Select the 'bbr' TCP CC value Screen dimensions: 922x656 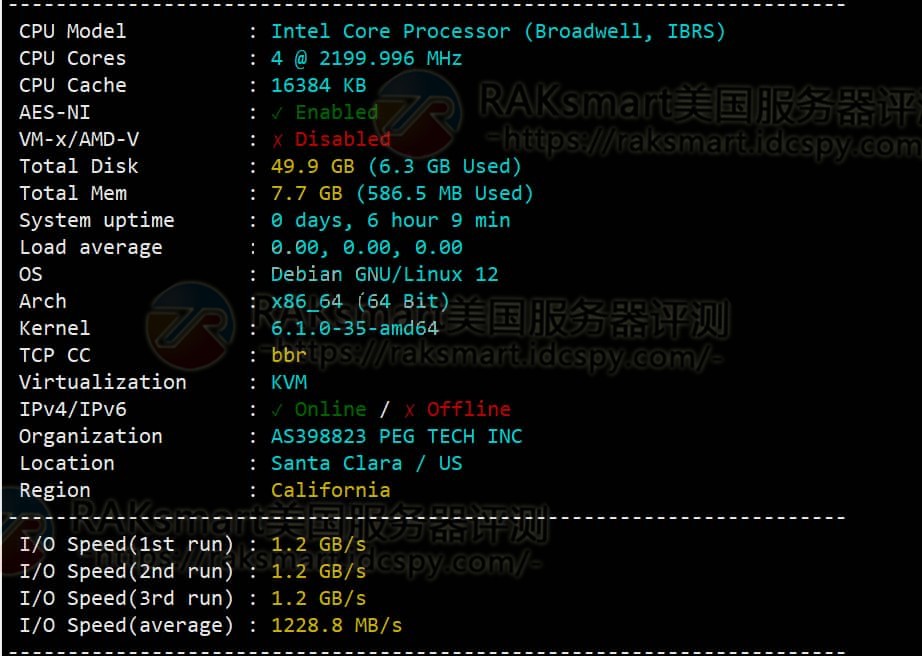[x=289, y=355]
